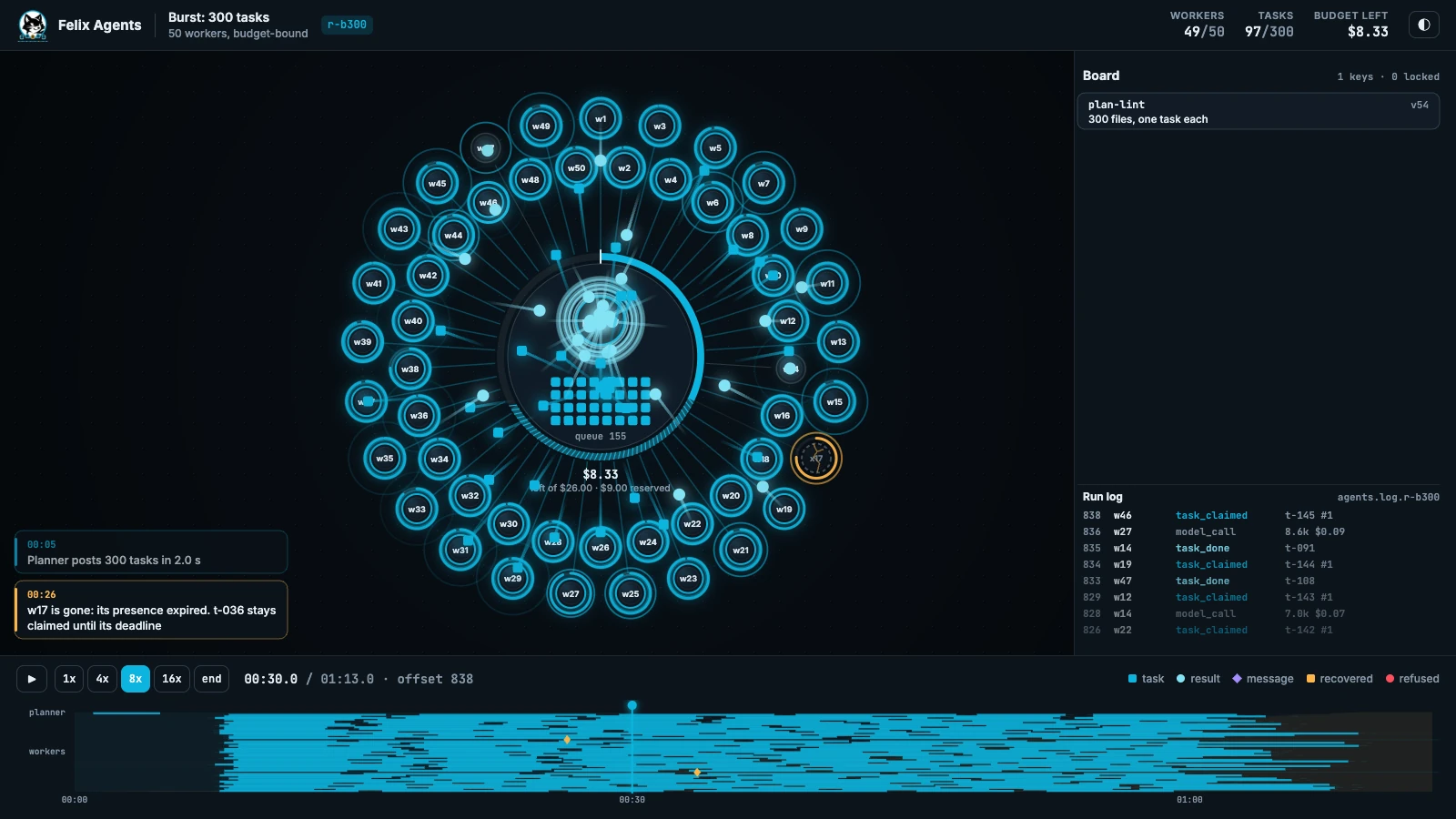Open the plan-lint board entry

[x=1259, y=111]
